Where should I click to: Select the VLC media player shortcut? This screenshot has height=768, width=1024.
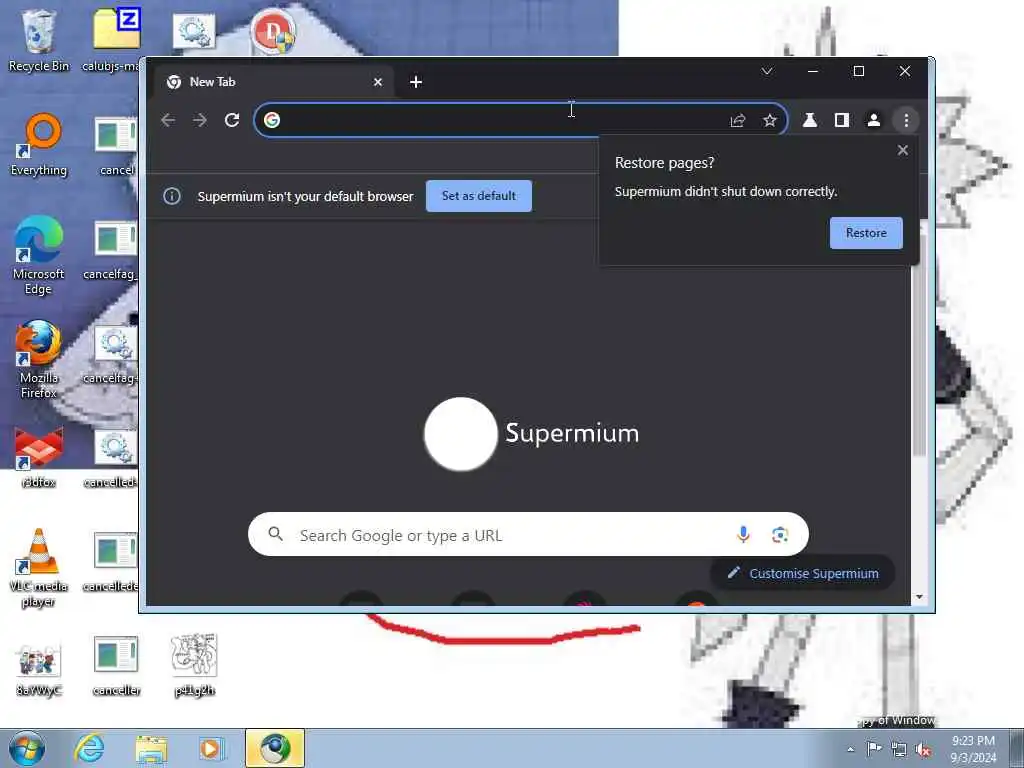[39, 568]
